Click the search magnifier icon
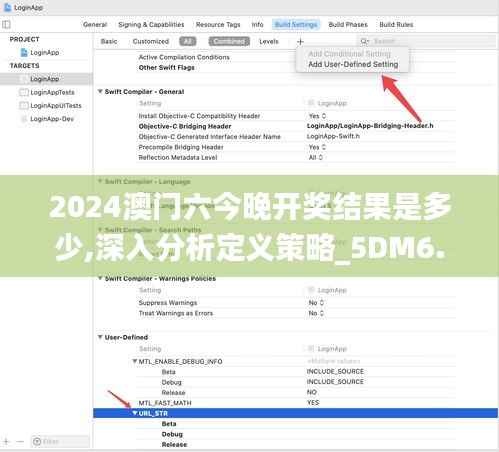Screen dimensions: 499x452 [x=365, y=41]
